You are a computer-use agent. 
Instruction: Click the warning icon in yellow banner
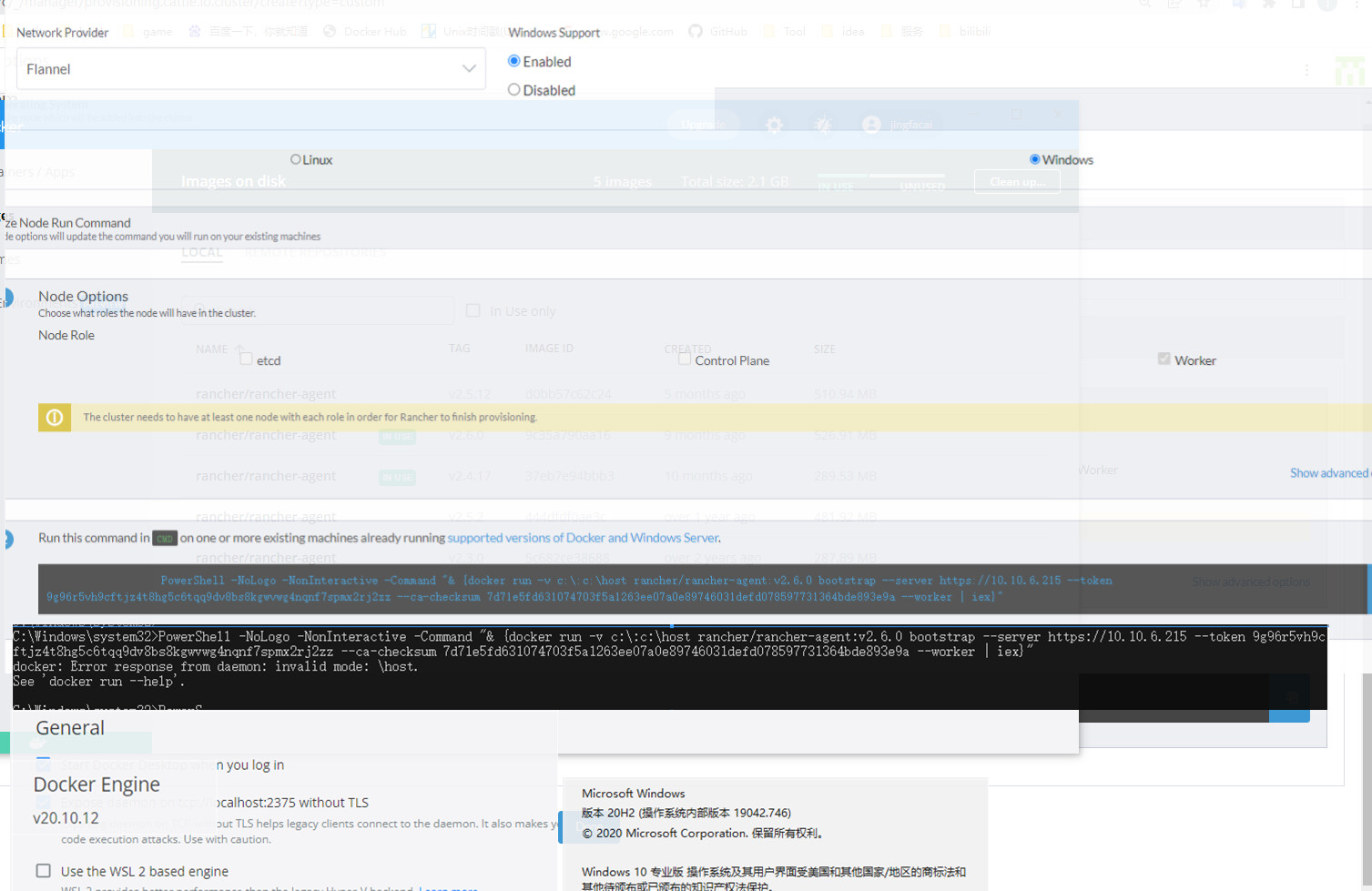click(x=55, y=417)
